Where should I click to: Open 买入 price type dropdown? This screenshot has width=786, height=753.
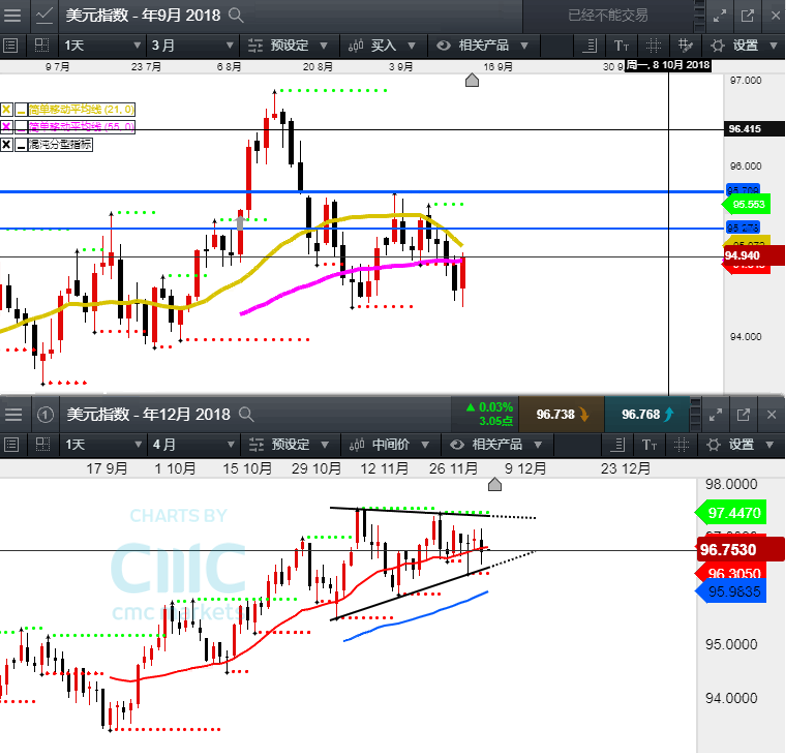coord(382,46)
